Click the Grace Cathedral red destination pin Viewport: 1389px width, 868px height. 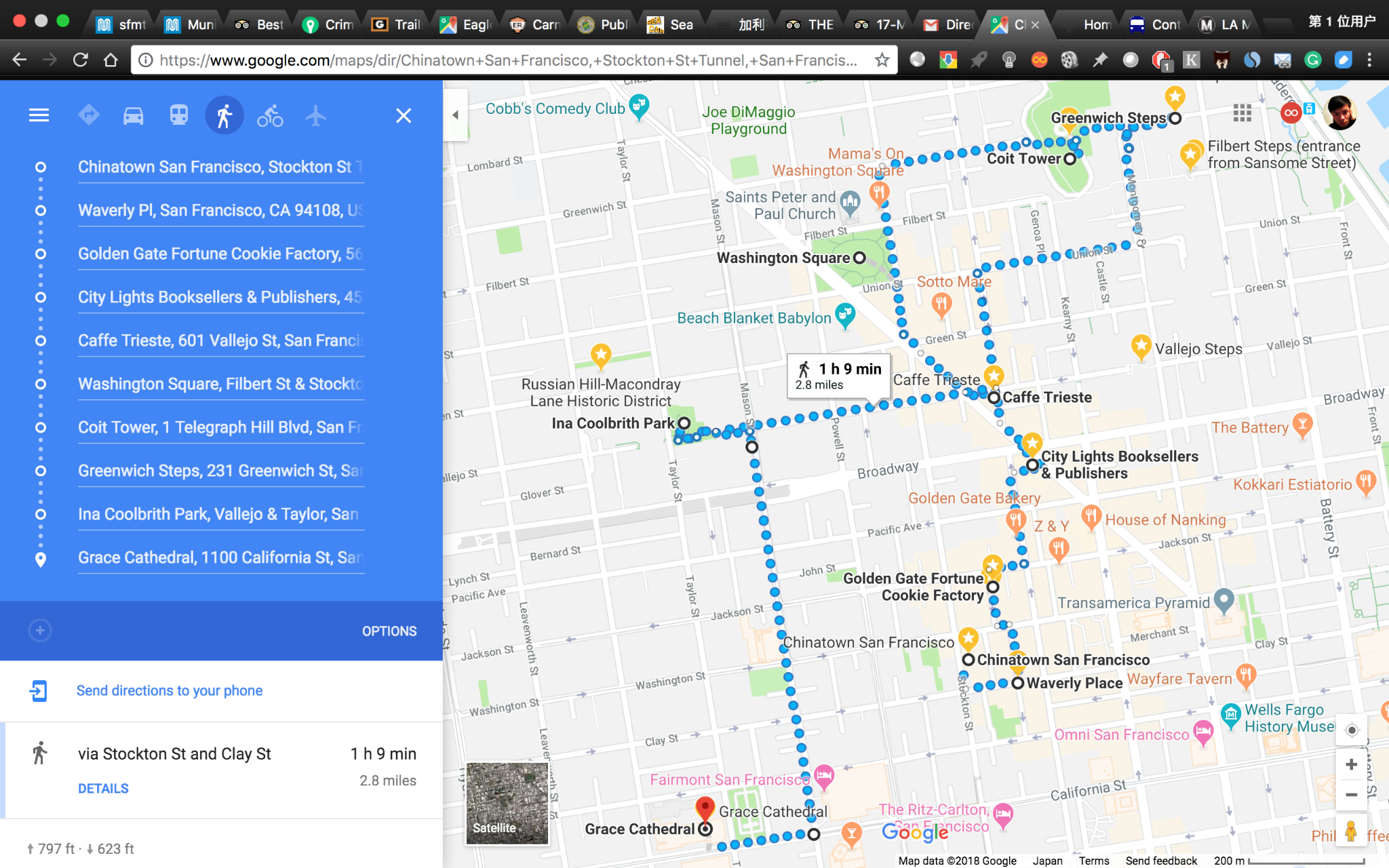(x=705, y=808)
